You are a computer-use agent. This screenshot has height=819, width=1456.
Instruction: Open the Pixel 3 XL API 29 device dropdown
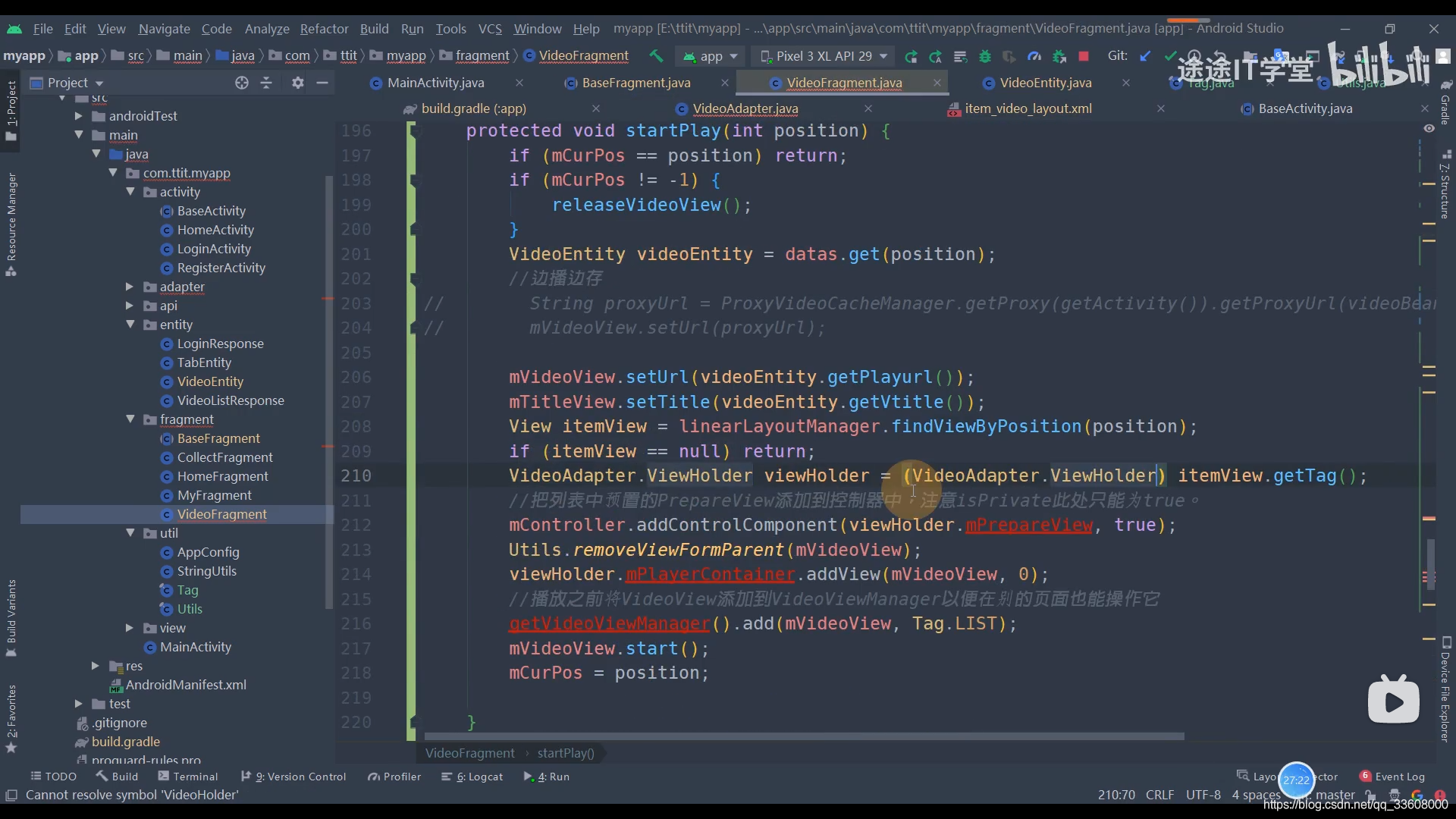pyautogui.click(x=824, y=56)
